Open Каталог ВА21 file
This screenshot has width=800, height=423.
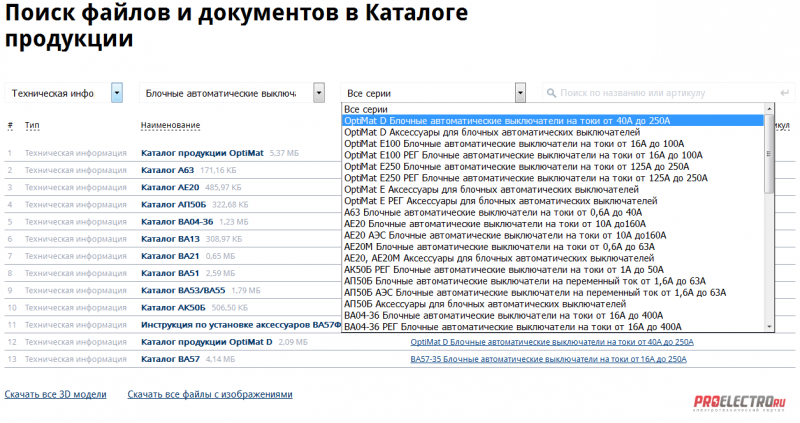(x=170, y=256)
